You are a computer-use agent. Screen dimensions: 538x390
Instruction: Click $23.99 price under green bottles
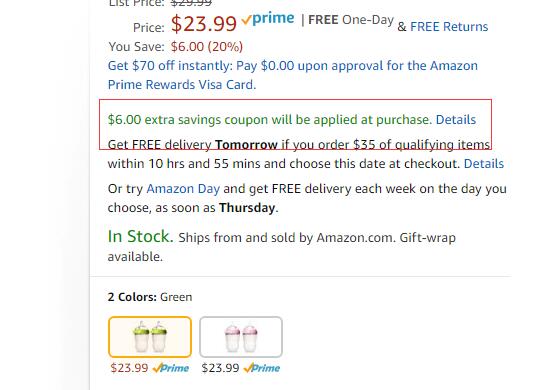click(129, 368)
